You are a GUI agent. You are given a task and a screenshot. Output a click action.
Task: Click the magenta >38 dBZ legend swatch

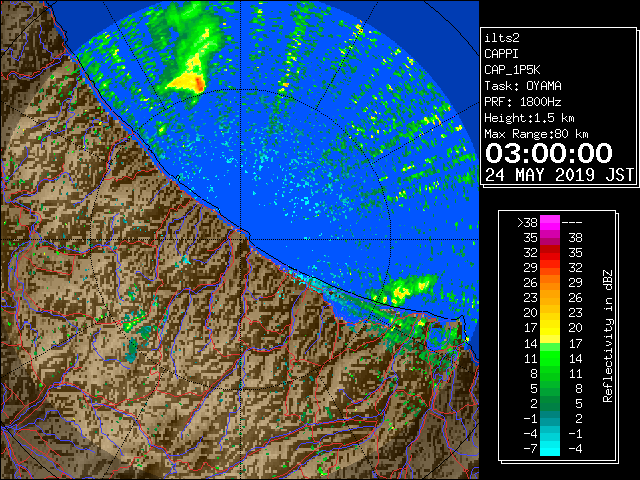(550, 222)
